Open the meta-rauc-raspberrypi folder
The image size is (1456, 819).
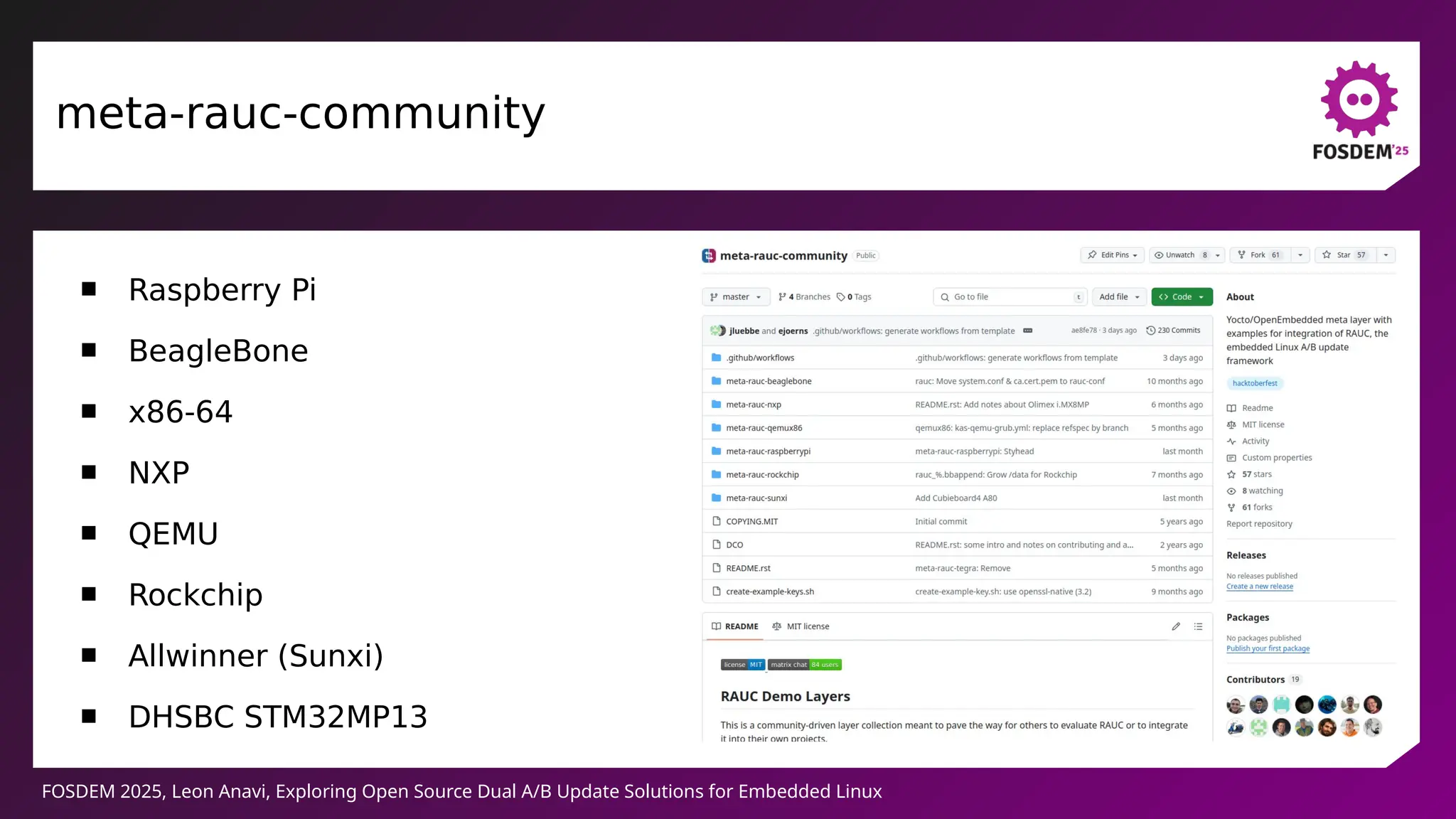click(x=768, y=451)
